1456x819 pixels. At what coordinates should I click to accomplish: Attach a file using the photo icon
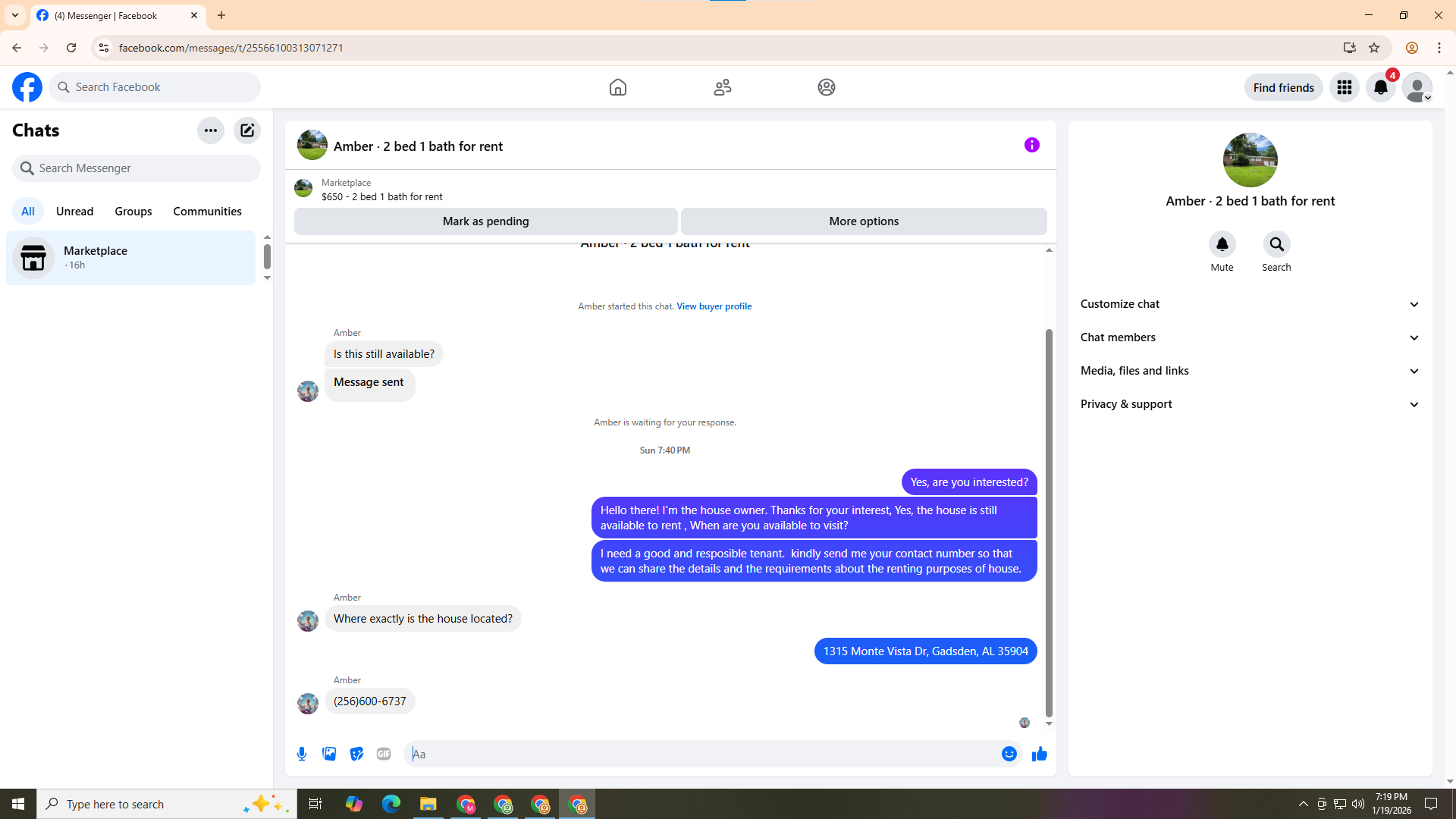pos(329,754)
